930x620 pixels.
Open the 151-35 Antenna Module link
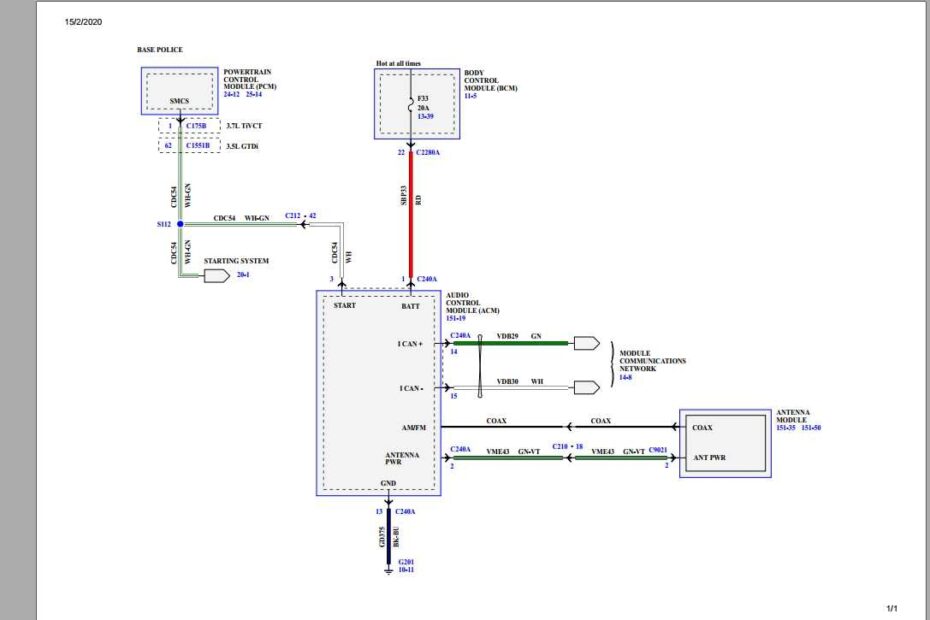786,428
